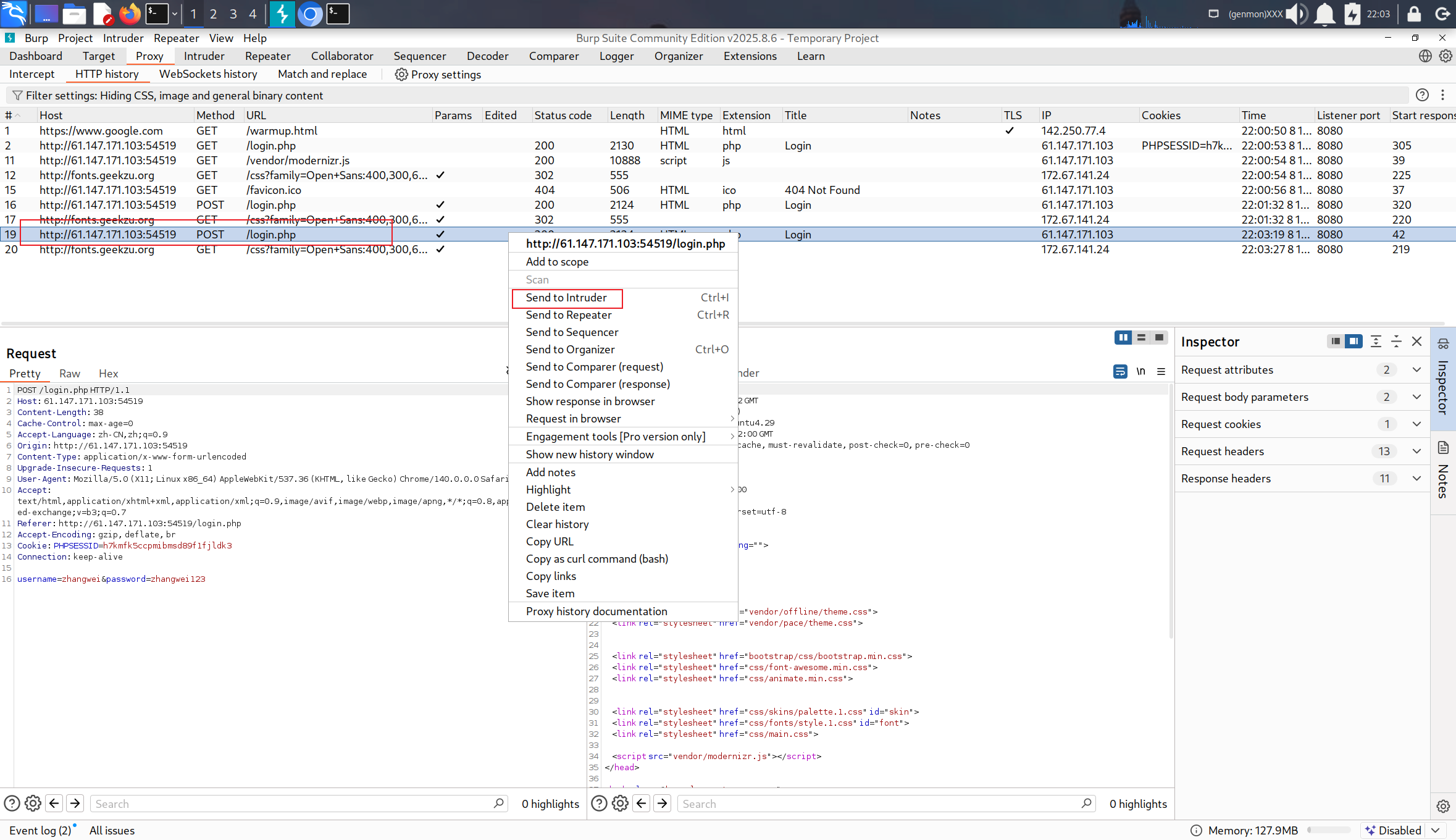Expand the Request headers section

pyautogui.click(x=1416, y=451)
